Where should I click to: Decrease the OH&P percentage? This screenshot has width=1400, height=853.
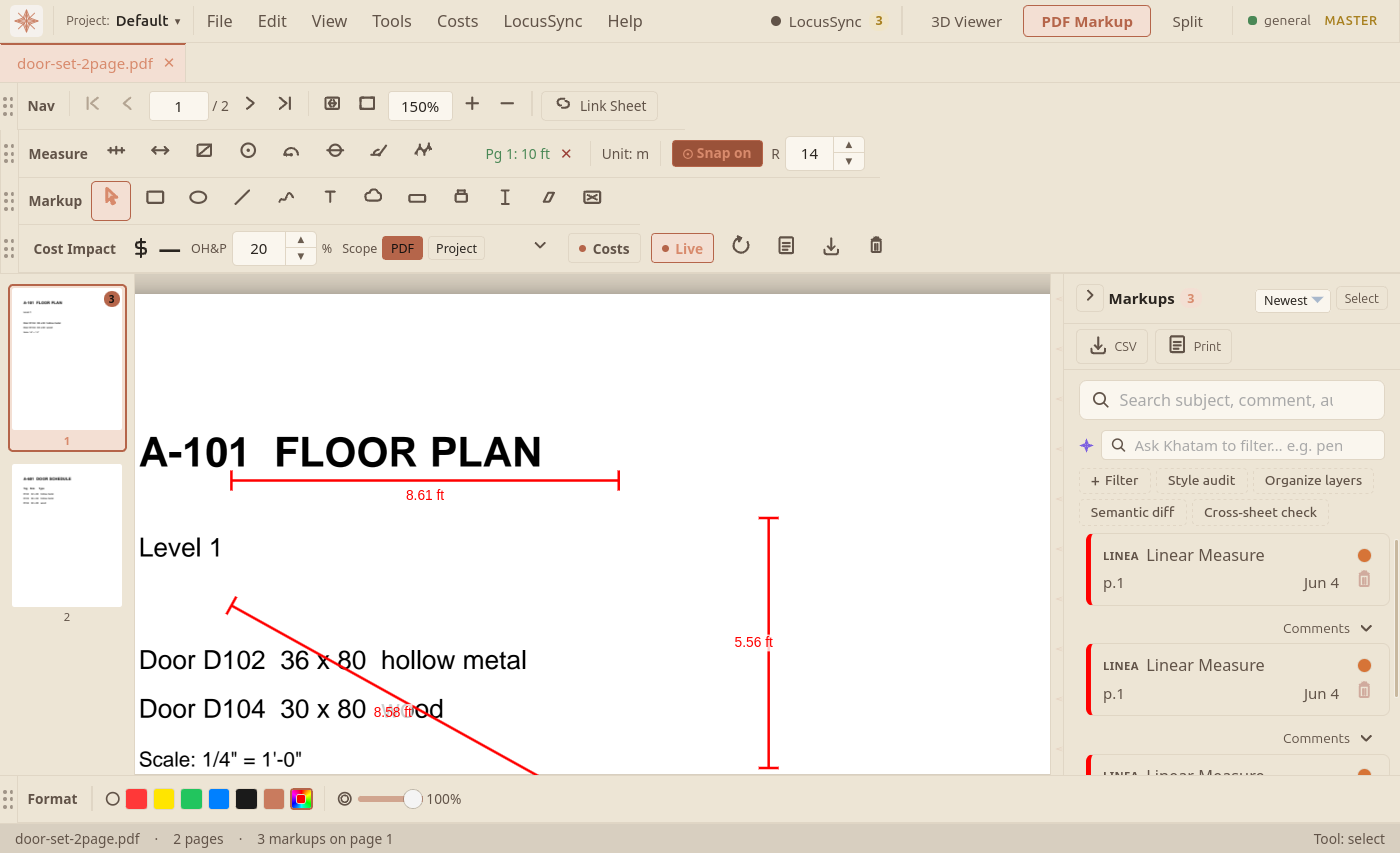click(301, 257)
